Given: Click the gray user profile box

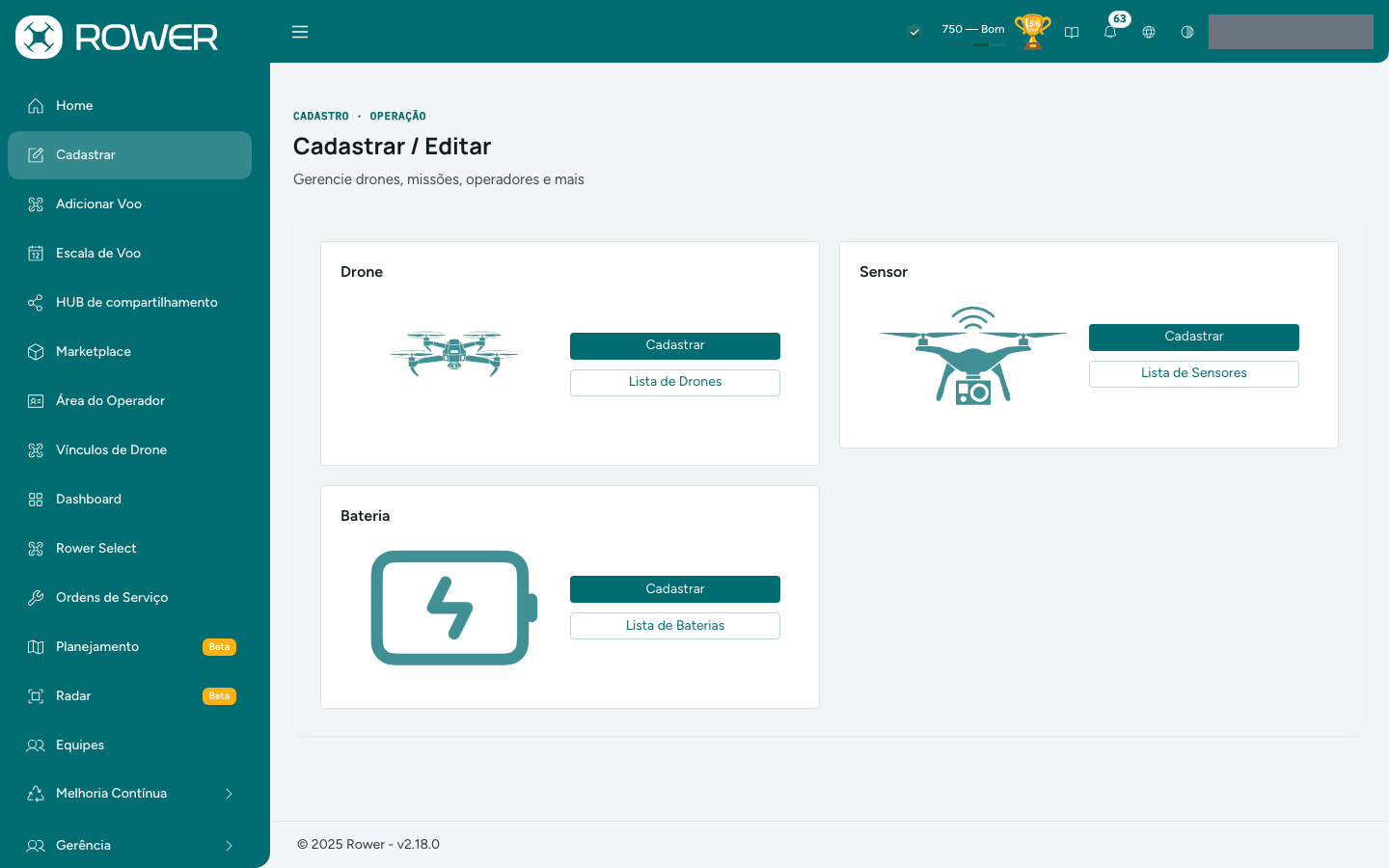Looking at the screenshot, I should 1291,32.
